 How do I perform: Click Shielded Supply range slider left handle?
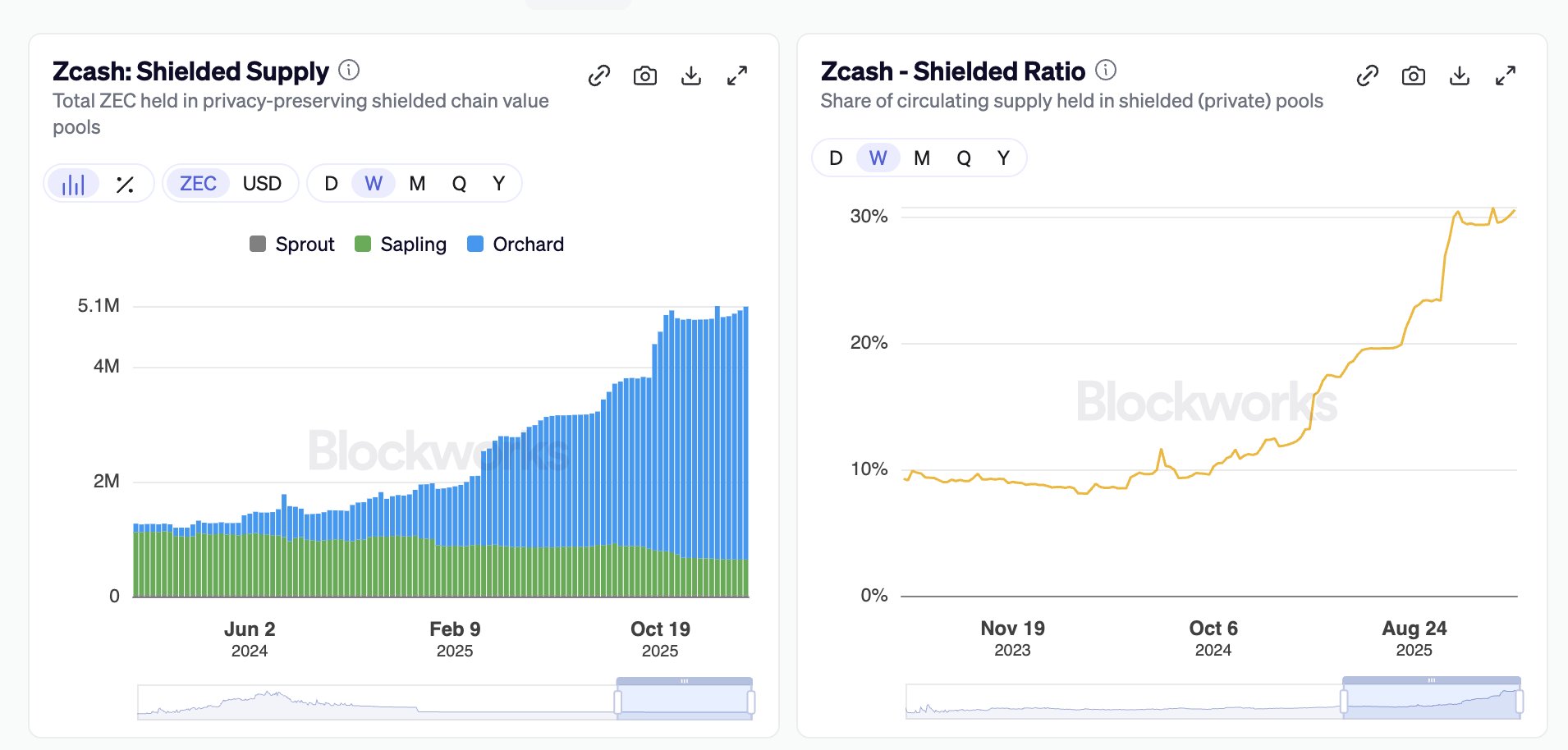tap(617, 702)
